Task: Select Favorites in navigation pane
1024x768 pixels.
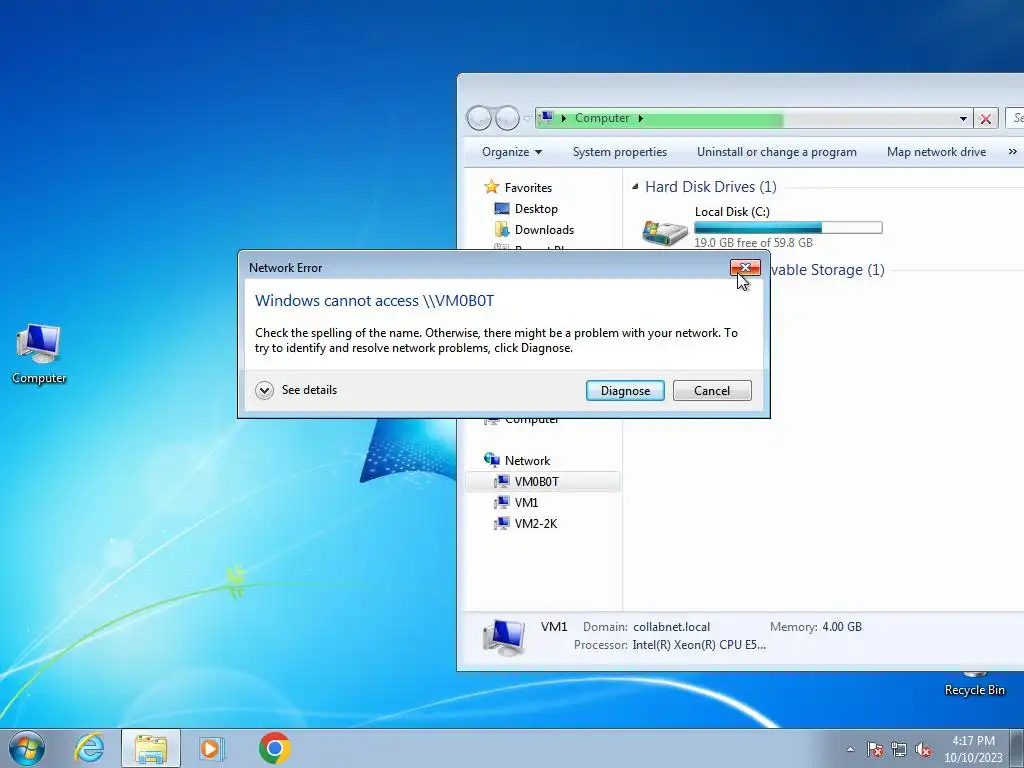Action: point(528,187)
